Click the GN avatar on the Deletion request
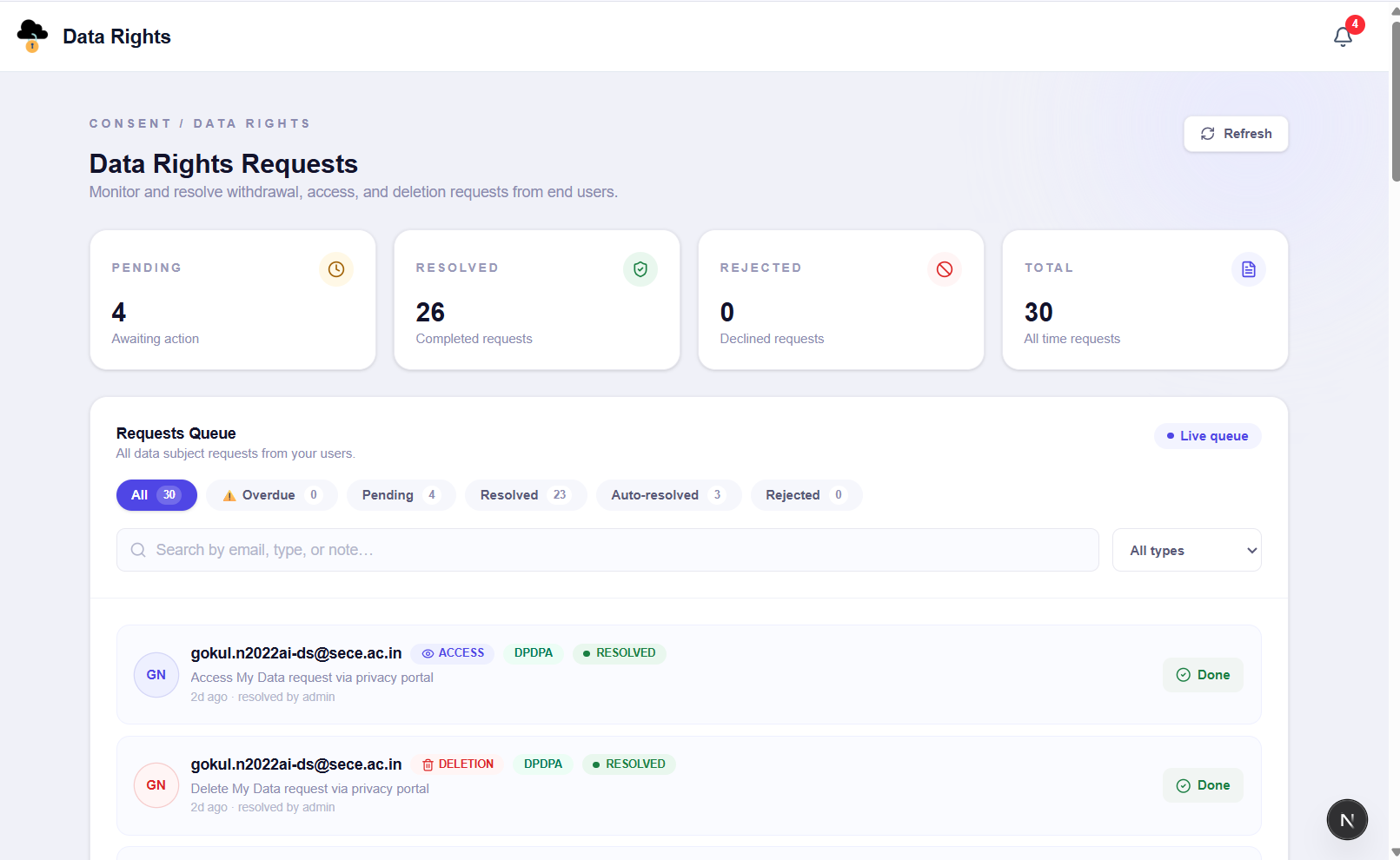 [156, 785]
